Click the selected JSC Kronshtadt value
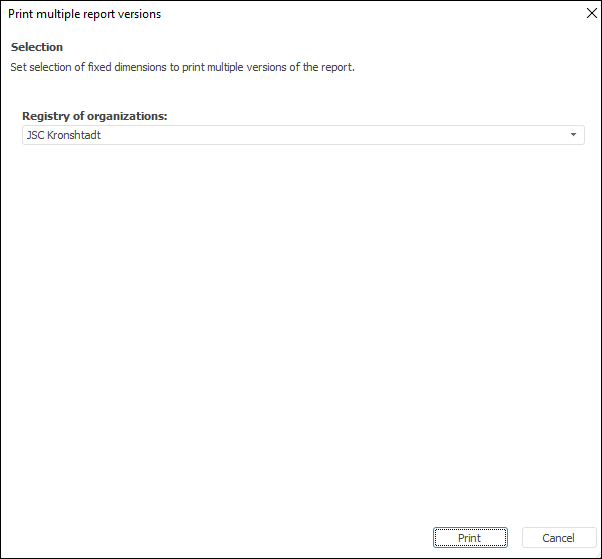The height and width of the screenshot is (559, 602). tap(62, 135)
